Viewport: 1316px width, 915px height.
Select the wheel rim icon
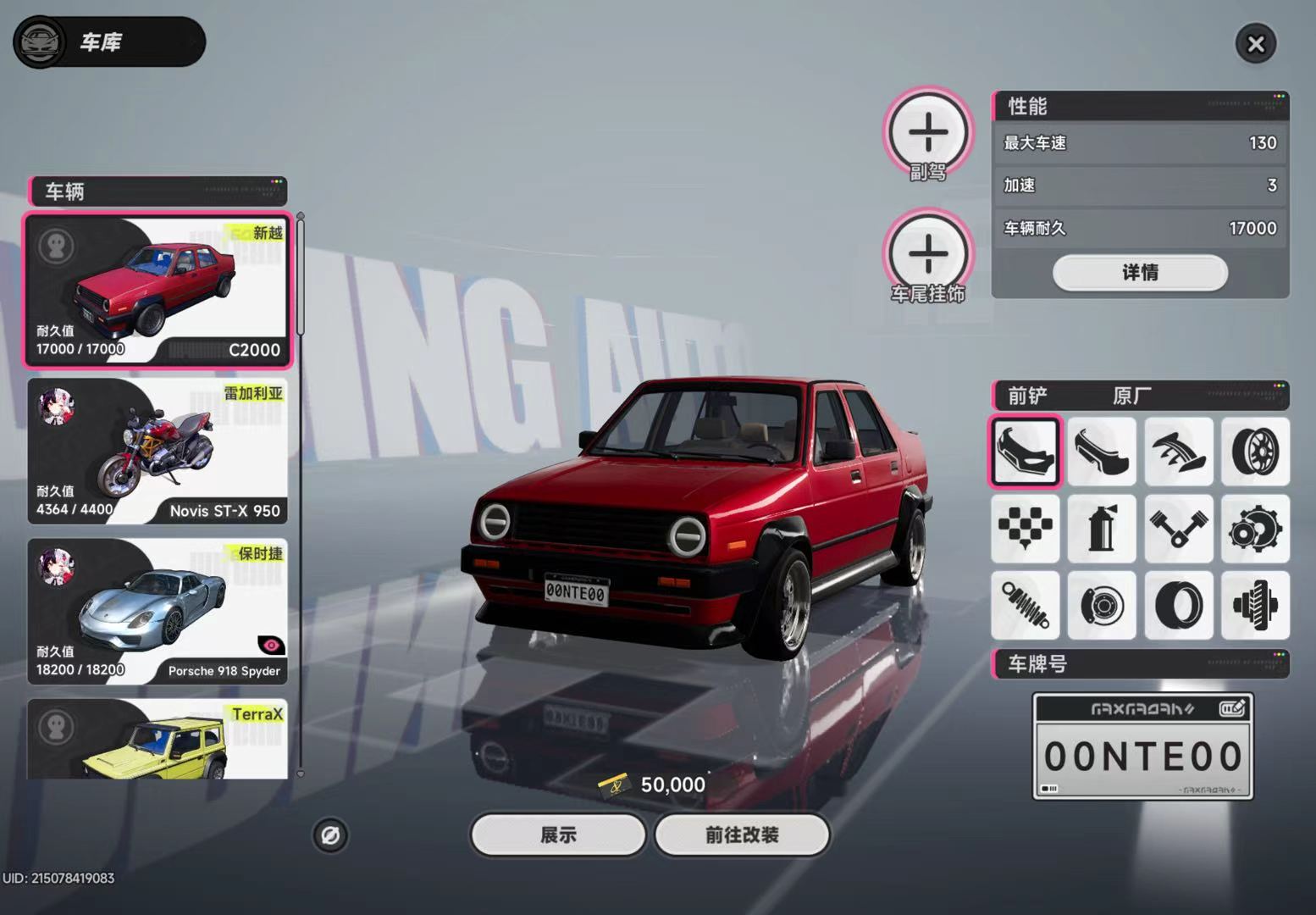coord(1255,452)
